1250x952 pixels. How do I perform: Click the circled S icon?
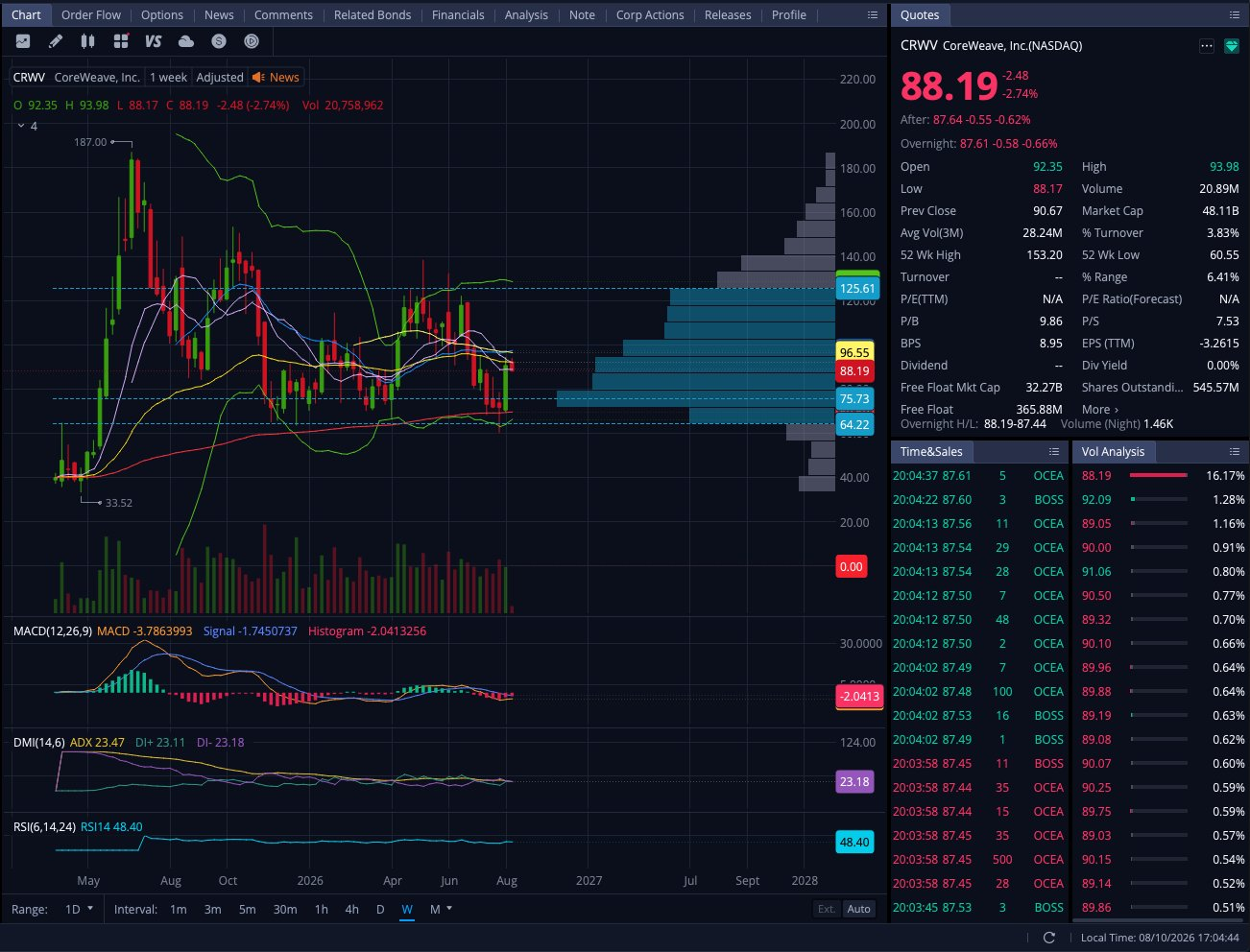[x=219, y=41]
